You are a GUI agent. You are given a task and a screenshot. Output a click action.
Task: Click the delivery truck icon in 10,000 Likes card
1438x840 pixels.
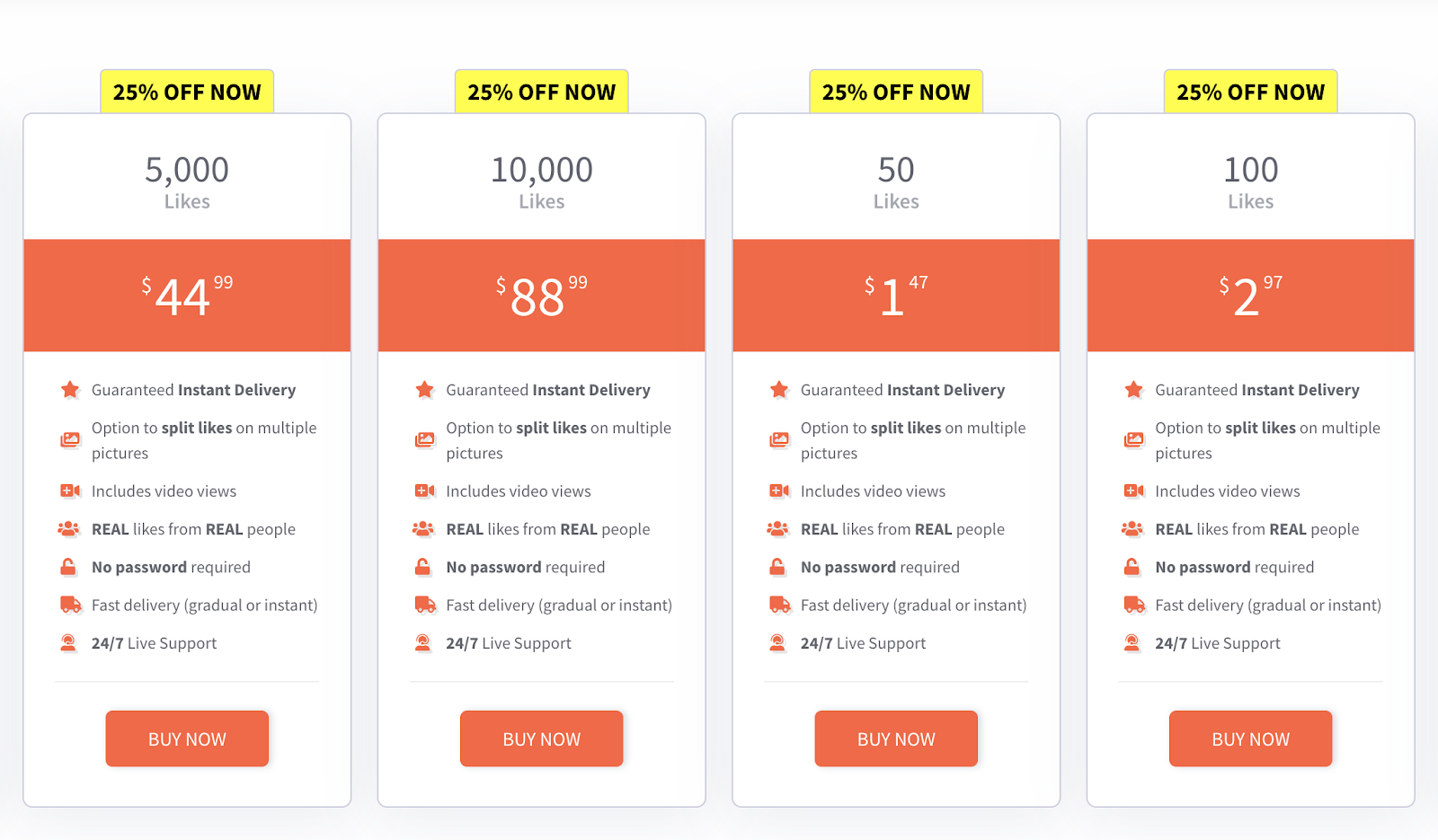coord(425,605)
